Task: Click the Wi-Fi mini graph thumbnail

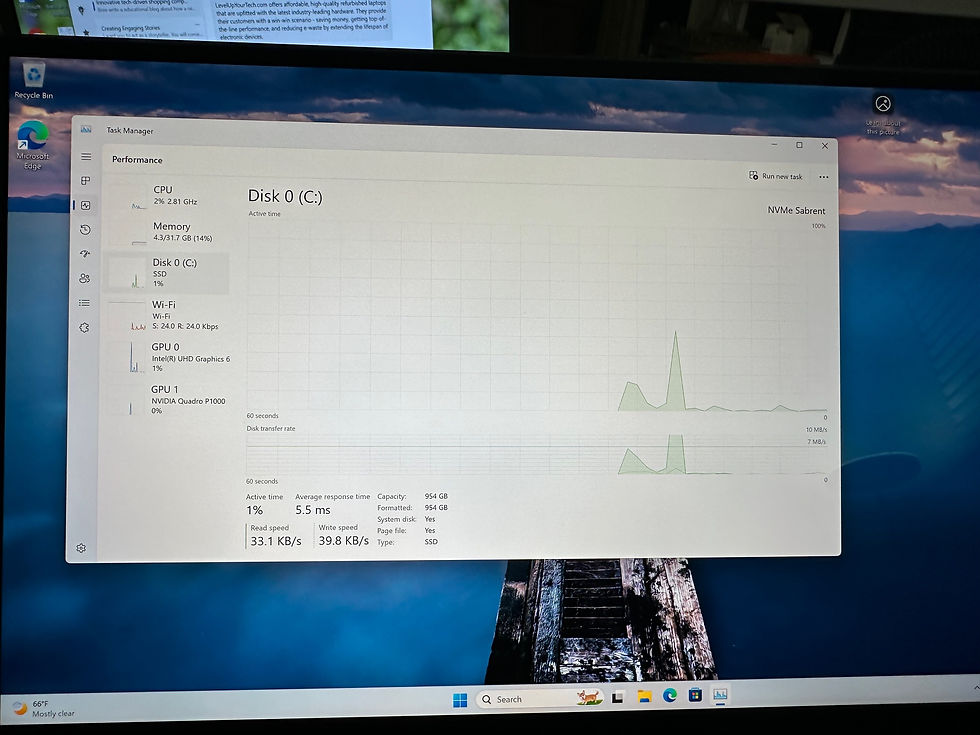Action: 128,317
